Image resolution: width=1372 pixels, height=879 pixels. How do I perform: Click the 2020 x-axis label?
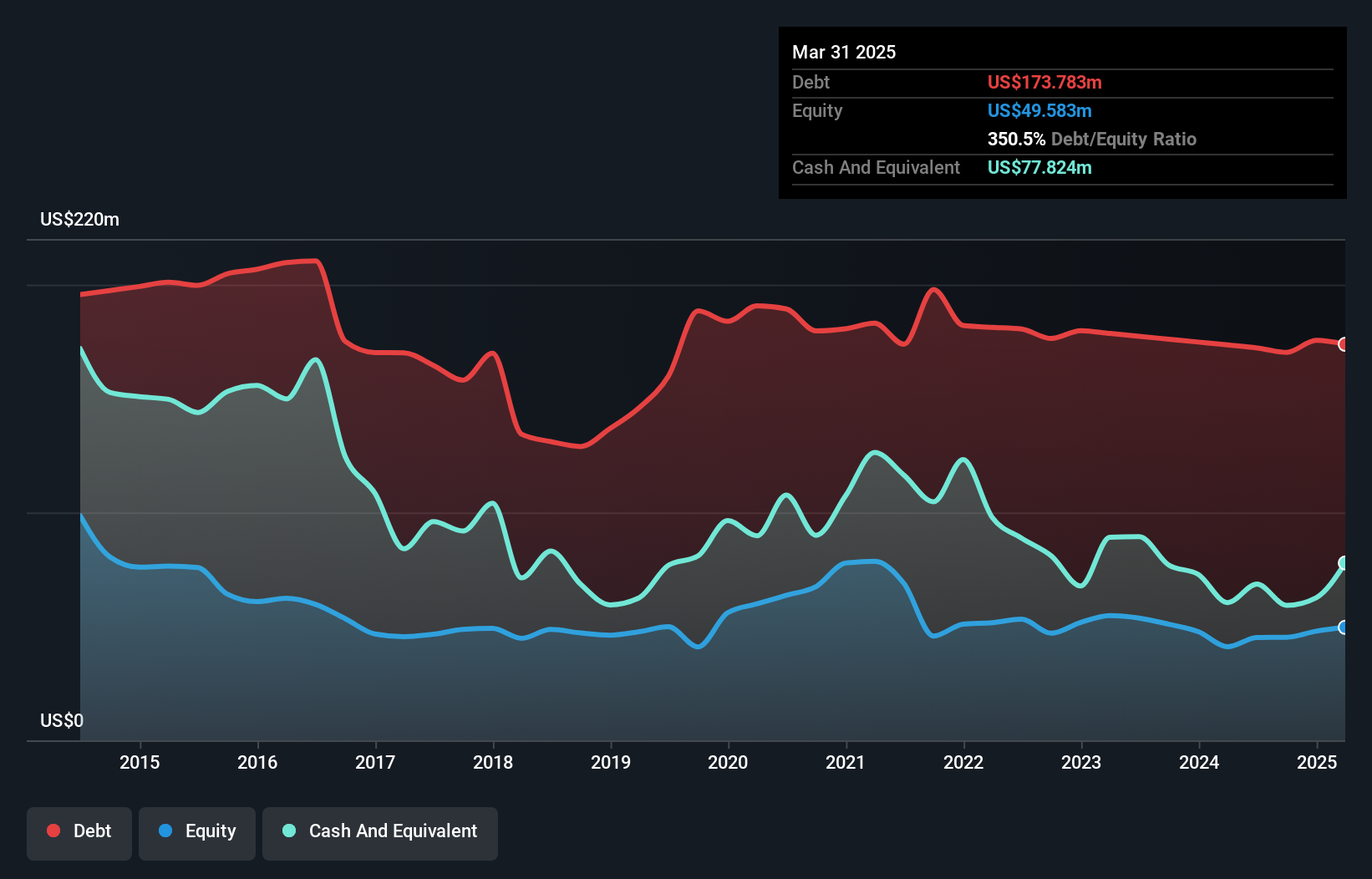(x=728, y=762)
